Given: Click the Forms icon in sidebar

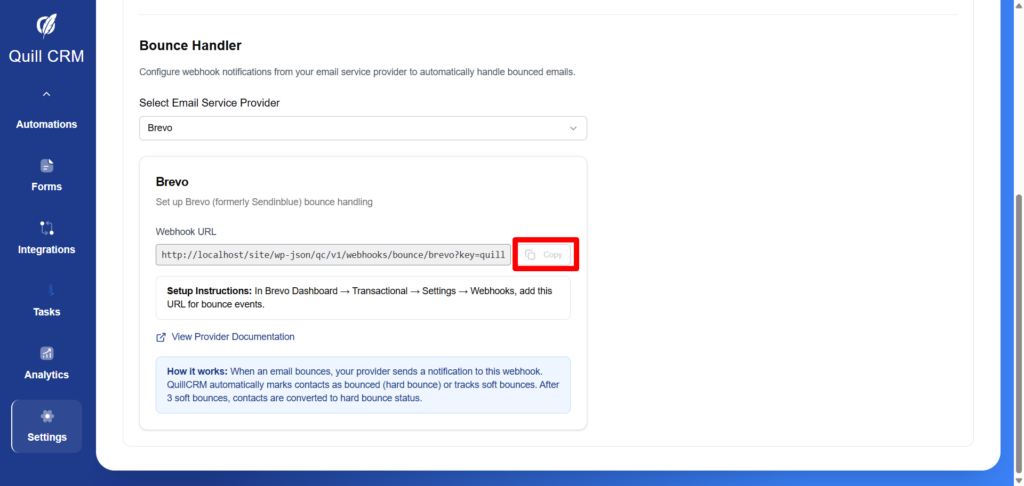Looking at the screenshot, I should click(x=46, y=166).
